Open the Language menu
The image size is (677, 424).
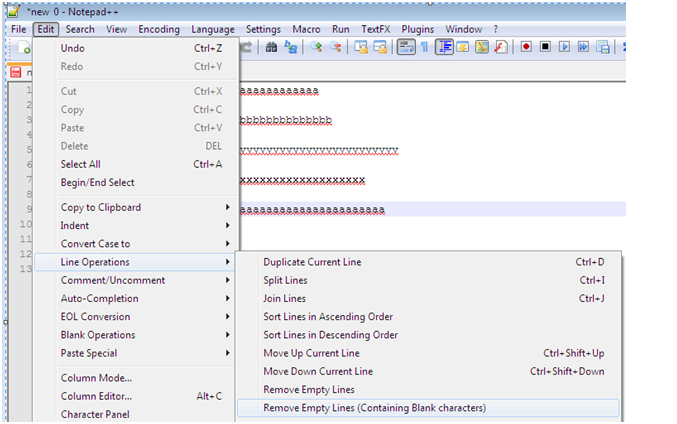213,29
